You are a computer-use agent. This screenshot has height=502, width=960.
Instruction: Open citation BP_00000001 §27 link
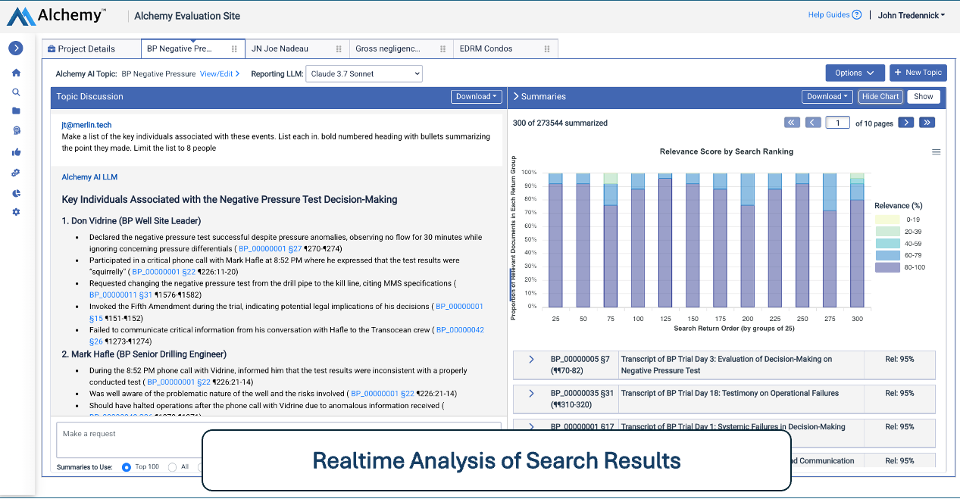[270, 249]
